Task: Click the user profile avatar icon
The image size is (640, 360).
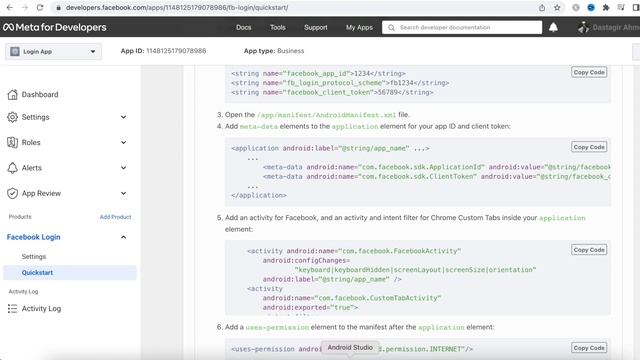Action: 583,27
